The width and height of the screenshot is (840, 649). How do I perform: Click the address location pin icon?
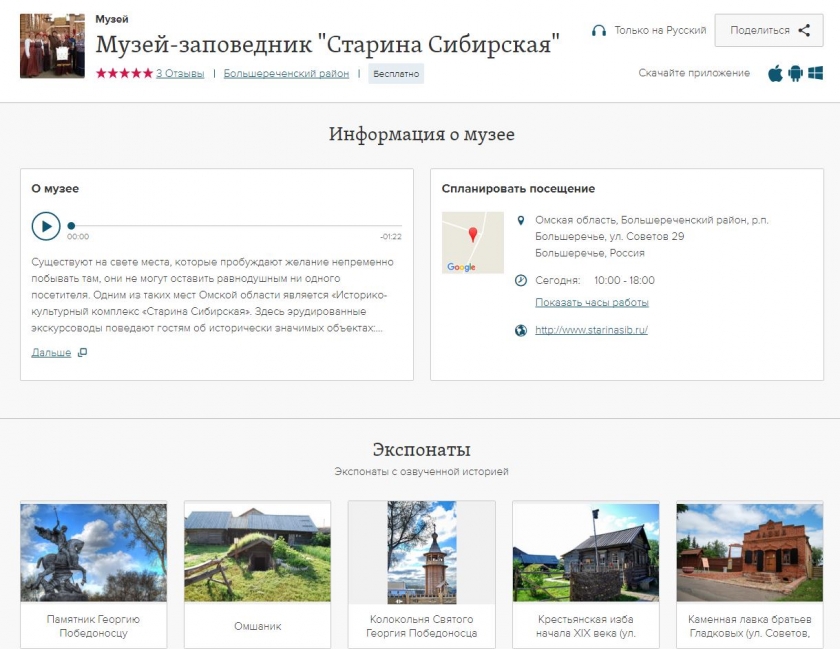520,220
